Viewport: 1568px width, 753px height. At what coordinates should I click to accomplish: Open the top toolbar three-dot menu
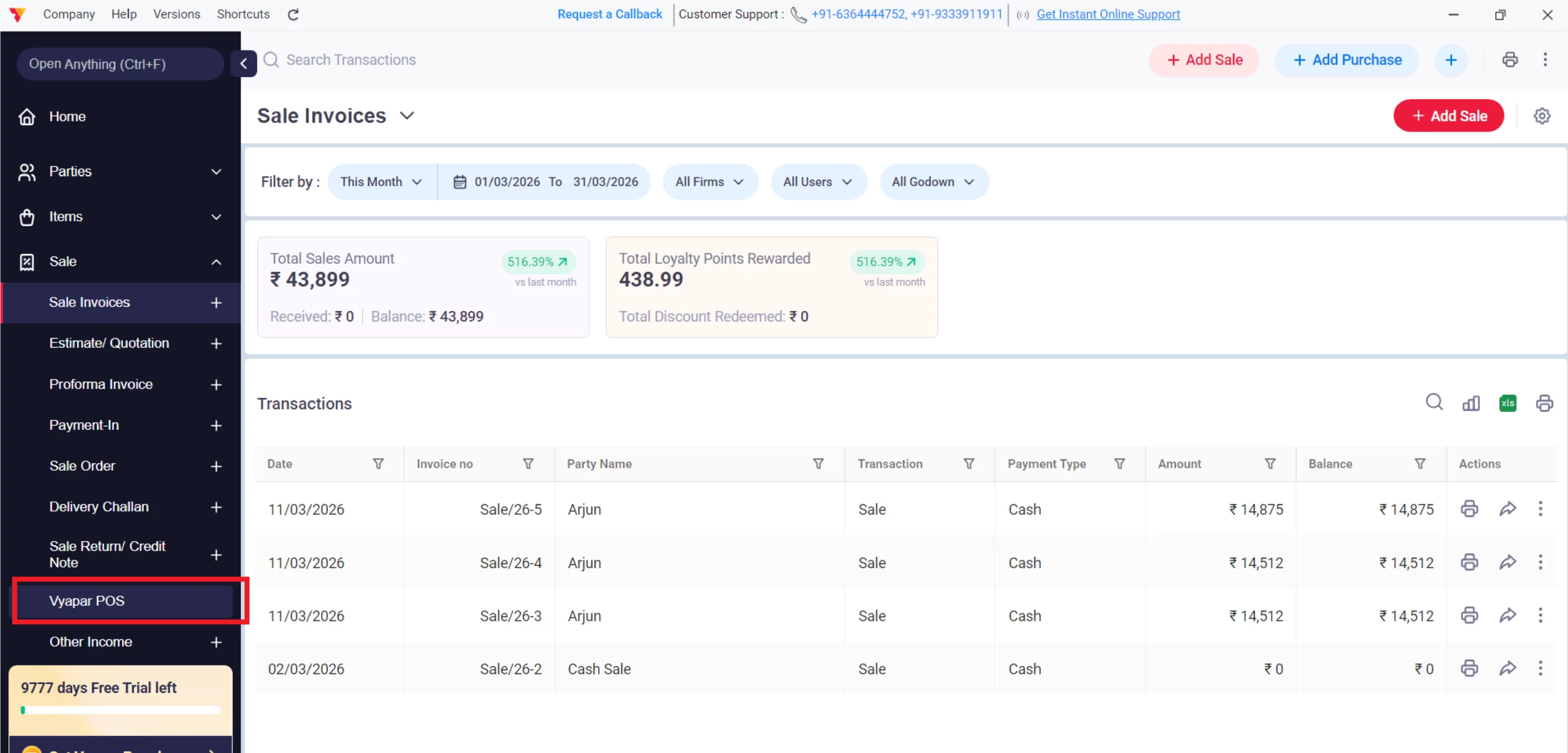[1545, 60]
